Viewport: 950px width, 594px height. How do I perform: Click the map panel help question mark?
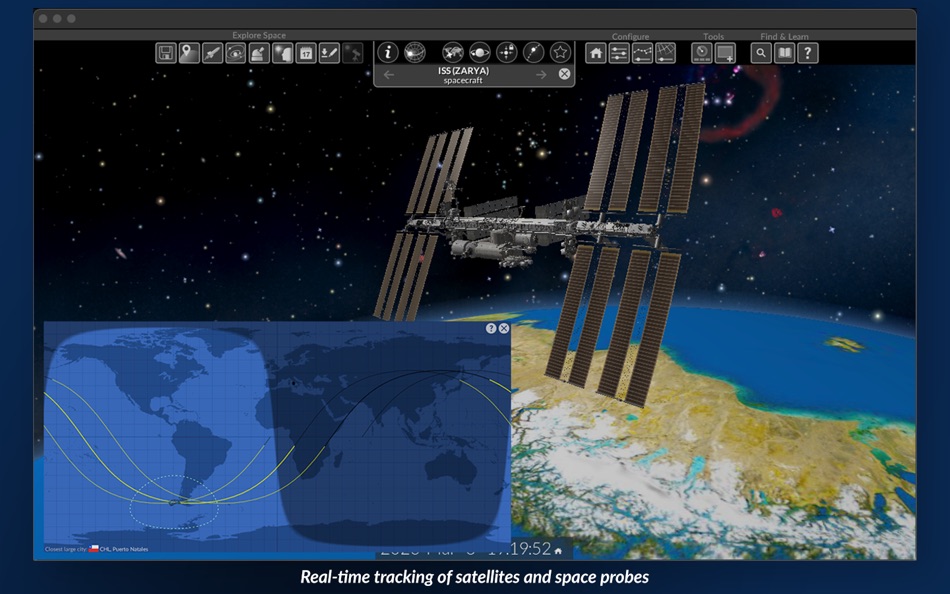pyautogui.click(x=491, y=329)
